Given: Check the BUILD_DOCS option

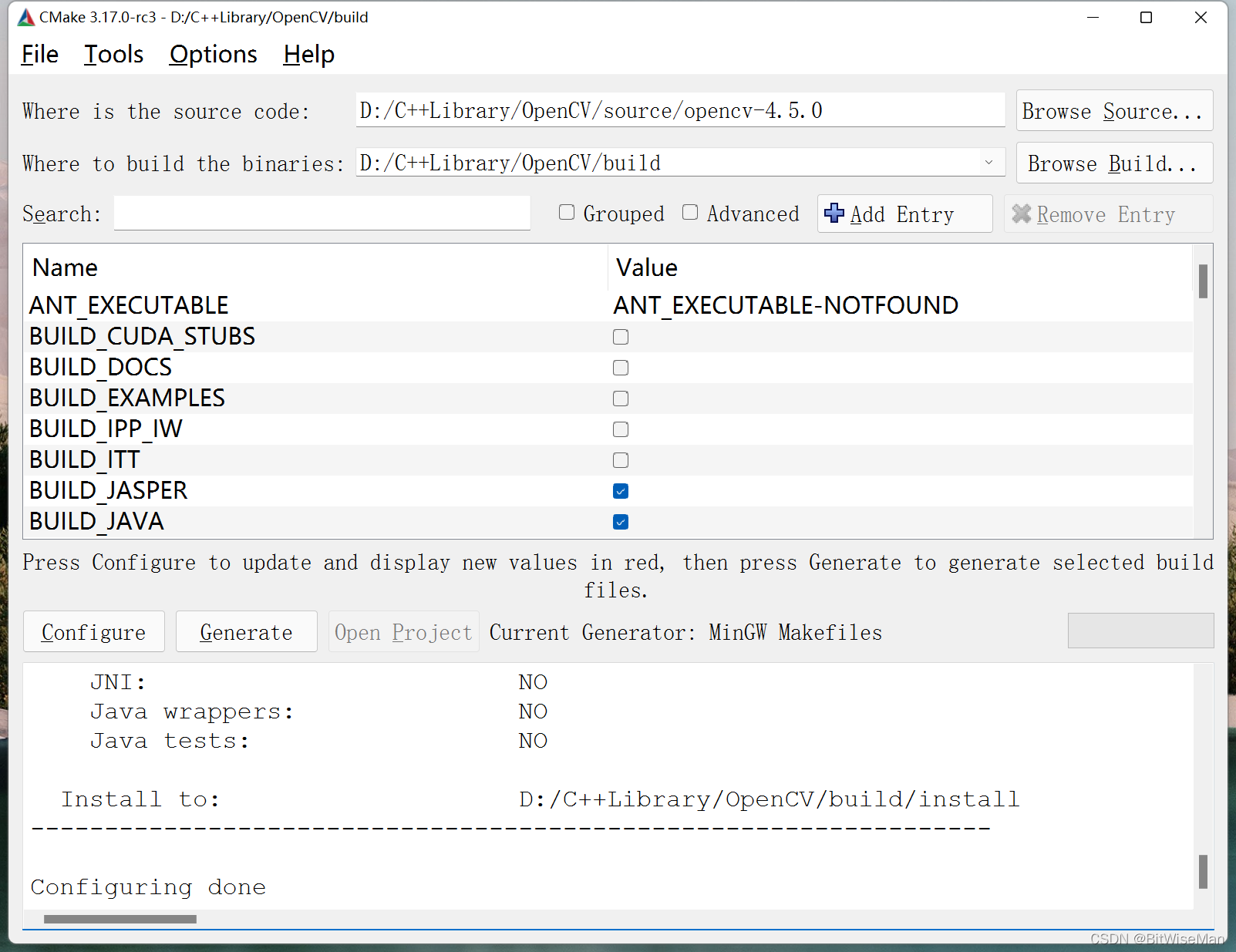Looking at the screenshot, I should pyautogui.click(x=621, y=368).
